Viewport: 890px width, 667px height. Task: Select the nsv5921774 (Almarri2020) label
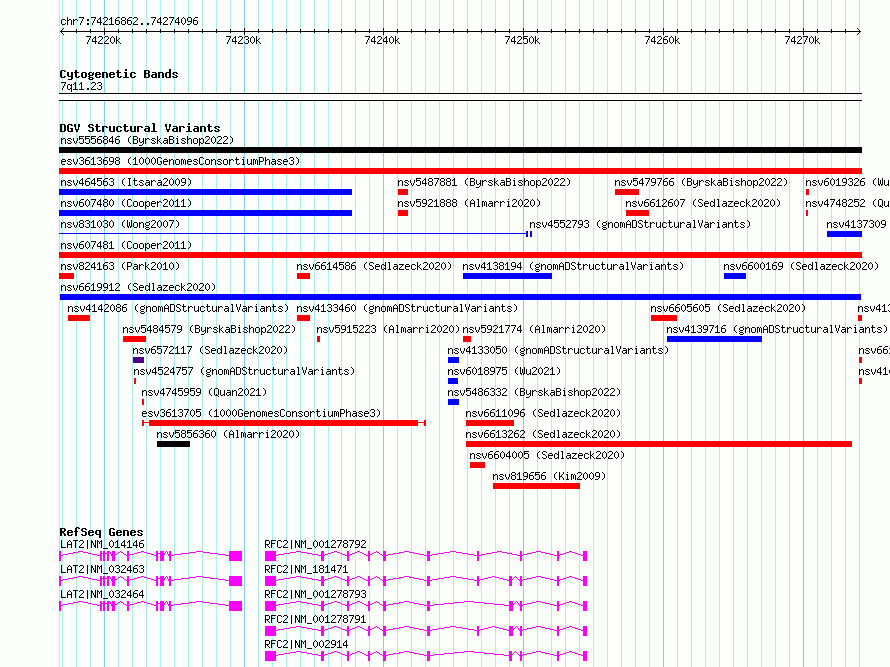click(534, 329)
